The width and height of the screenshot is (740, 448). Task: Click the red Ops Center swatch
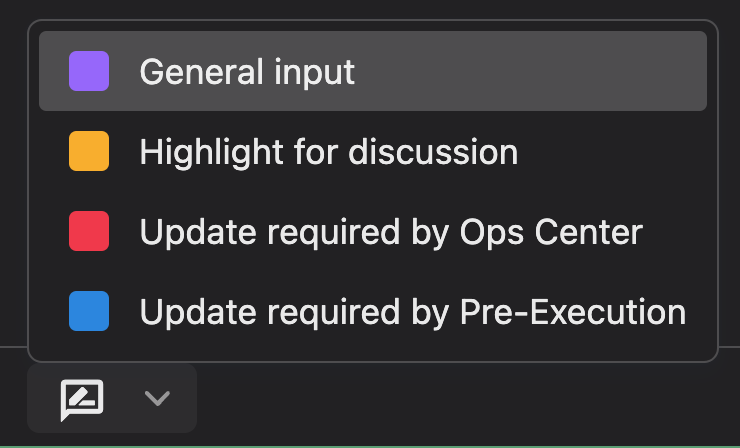point(89,232)
